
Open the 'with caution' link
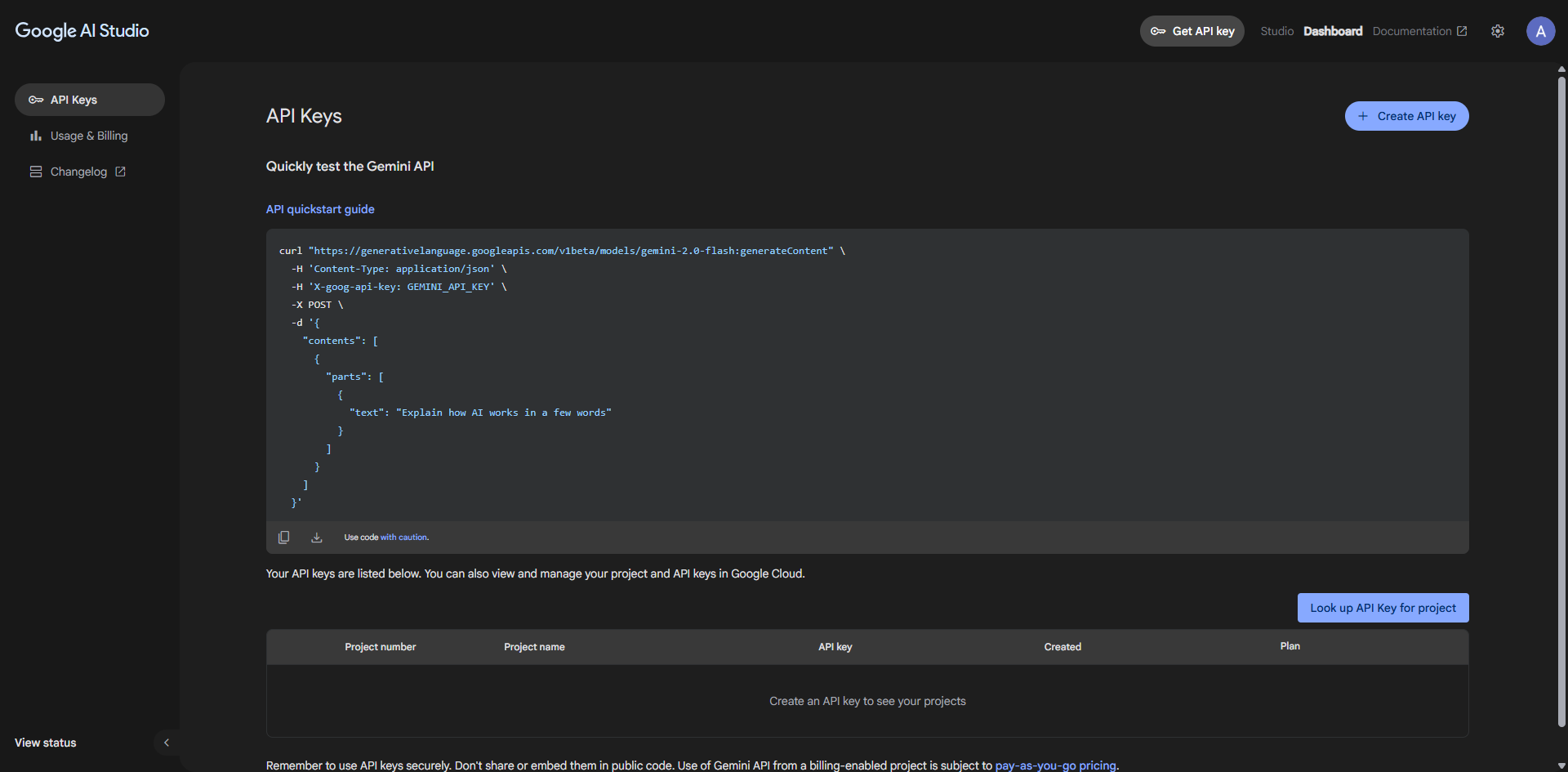[x=404, y=538]
